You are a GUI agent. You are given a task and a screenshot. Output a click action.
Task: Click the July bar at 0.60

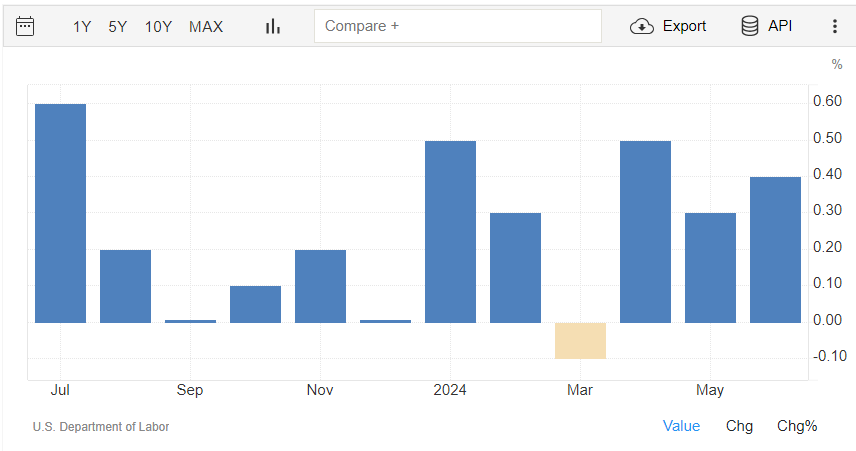(x=61, y=213)
